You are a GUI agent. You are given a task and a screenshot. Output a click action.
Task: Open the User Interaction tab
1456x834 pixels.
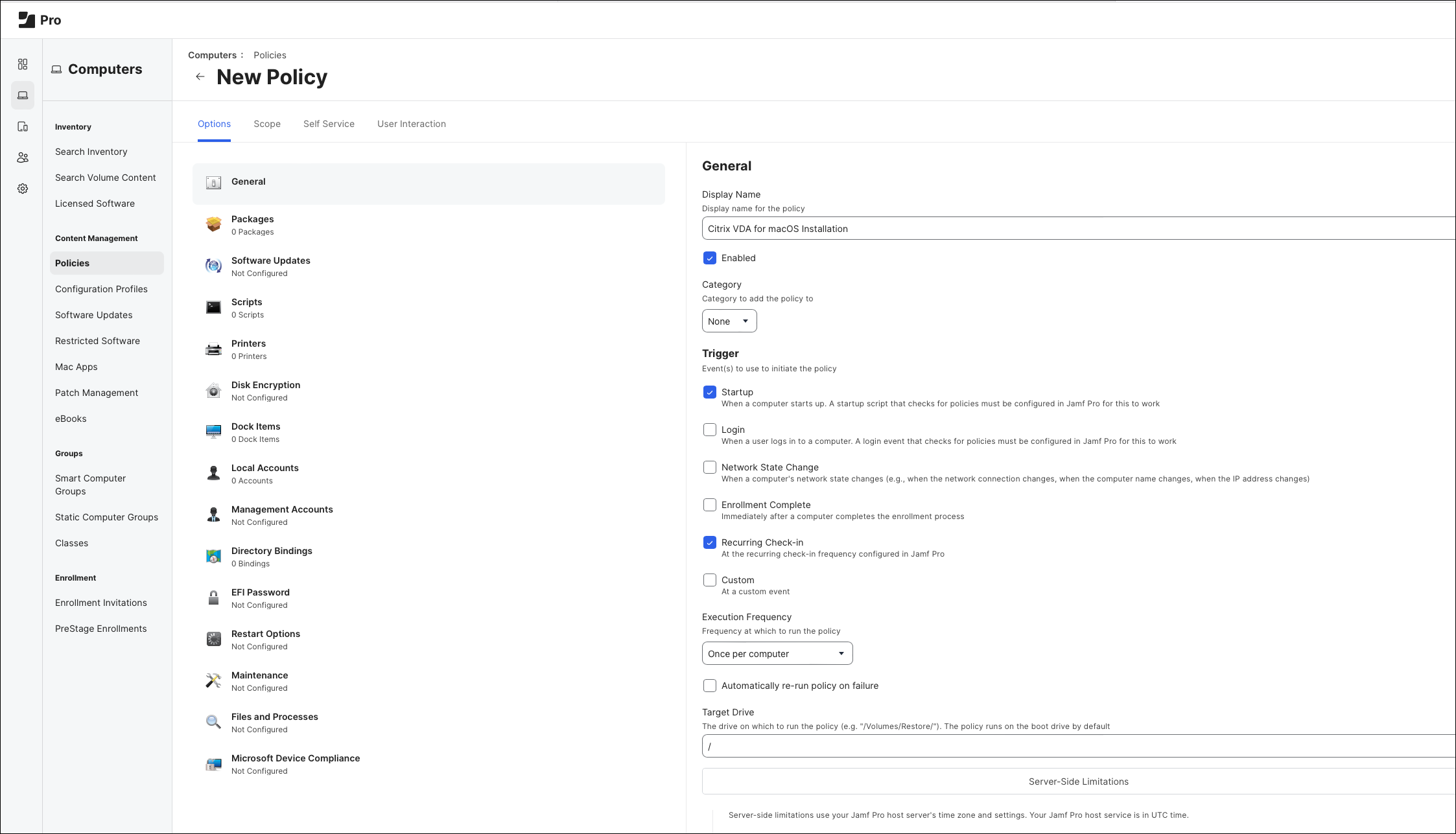(411, 124)
